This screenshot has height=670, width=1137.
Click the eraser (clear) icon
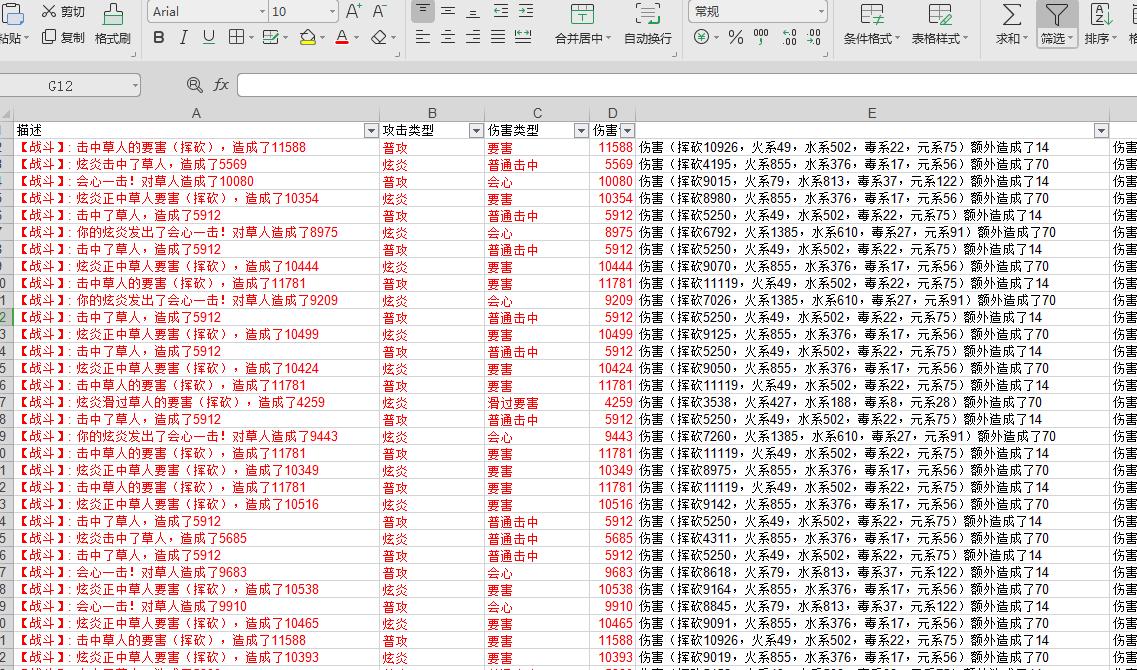(379, 38)
